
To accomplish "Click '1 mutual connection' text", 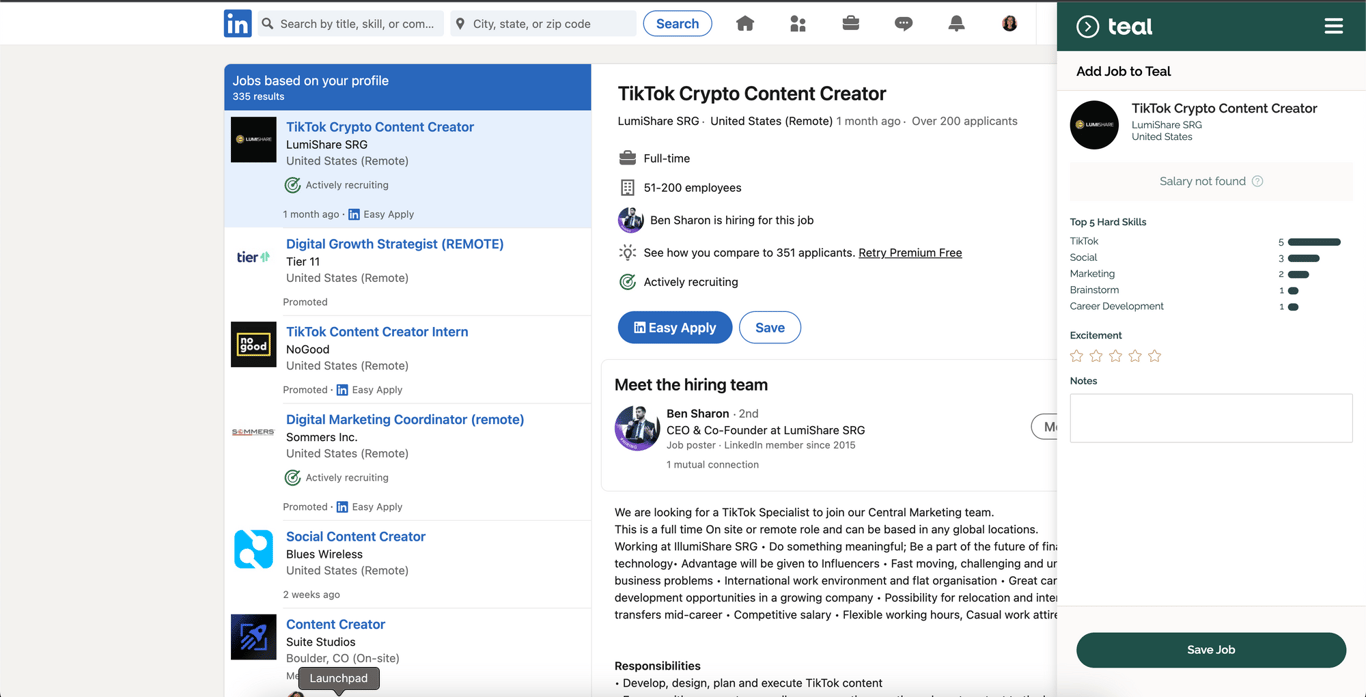I will tap(713, 464).
